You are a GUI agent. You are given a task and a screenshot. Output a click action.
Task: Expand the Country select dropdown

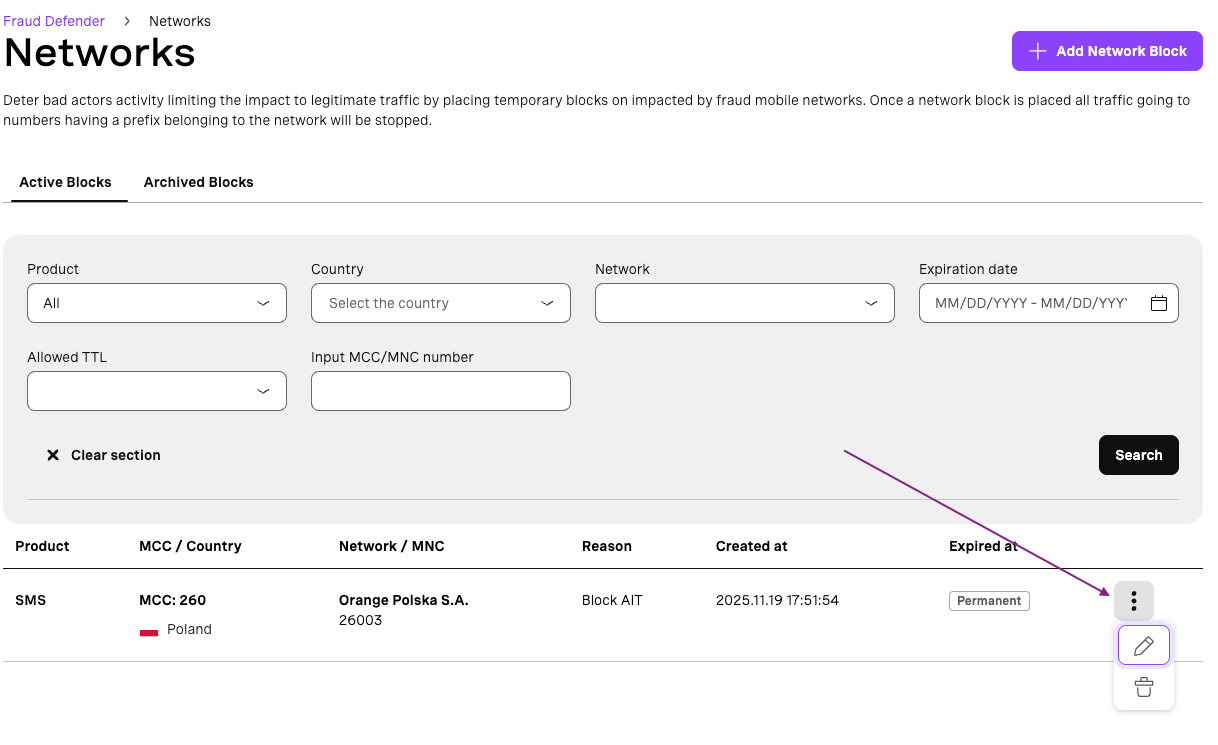(440, 302)
